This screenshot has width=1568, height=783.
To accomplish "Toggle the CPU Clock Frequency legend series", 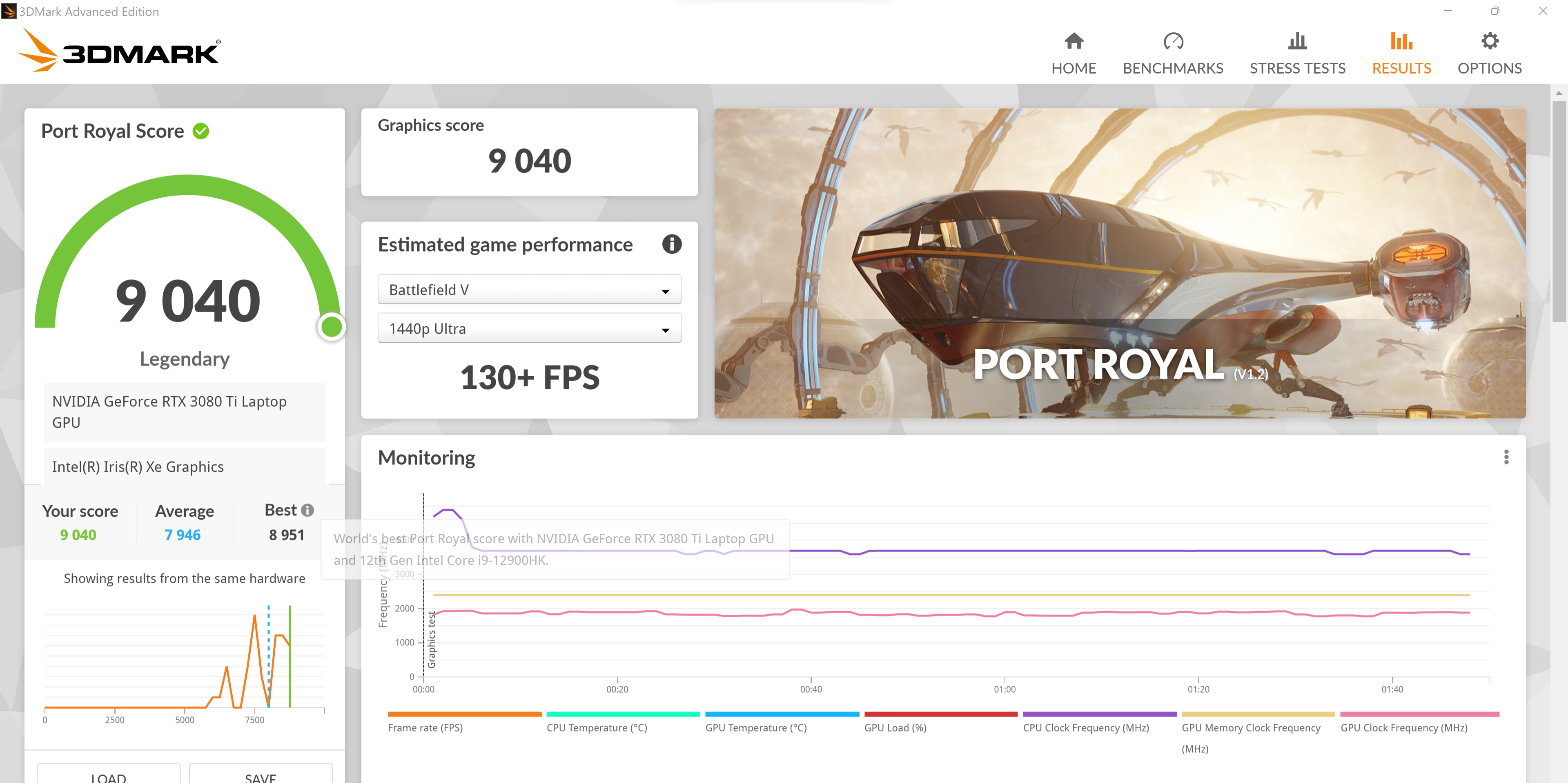I will 1085,727.
